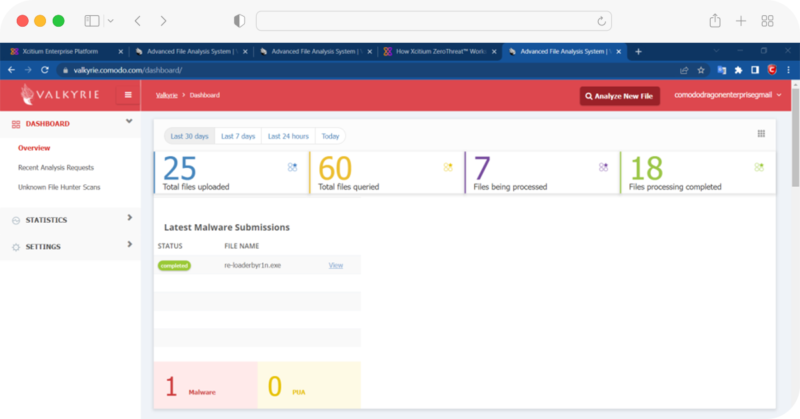
Task: Click the Files being processed card icon
Action: click(603, 167)
